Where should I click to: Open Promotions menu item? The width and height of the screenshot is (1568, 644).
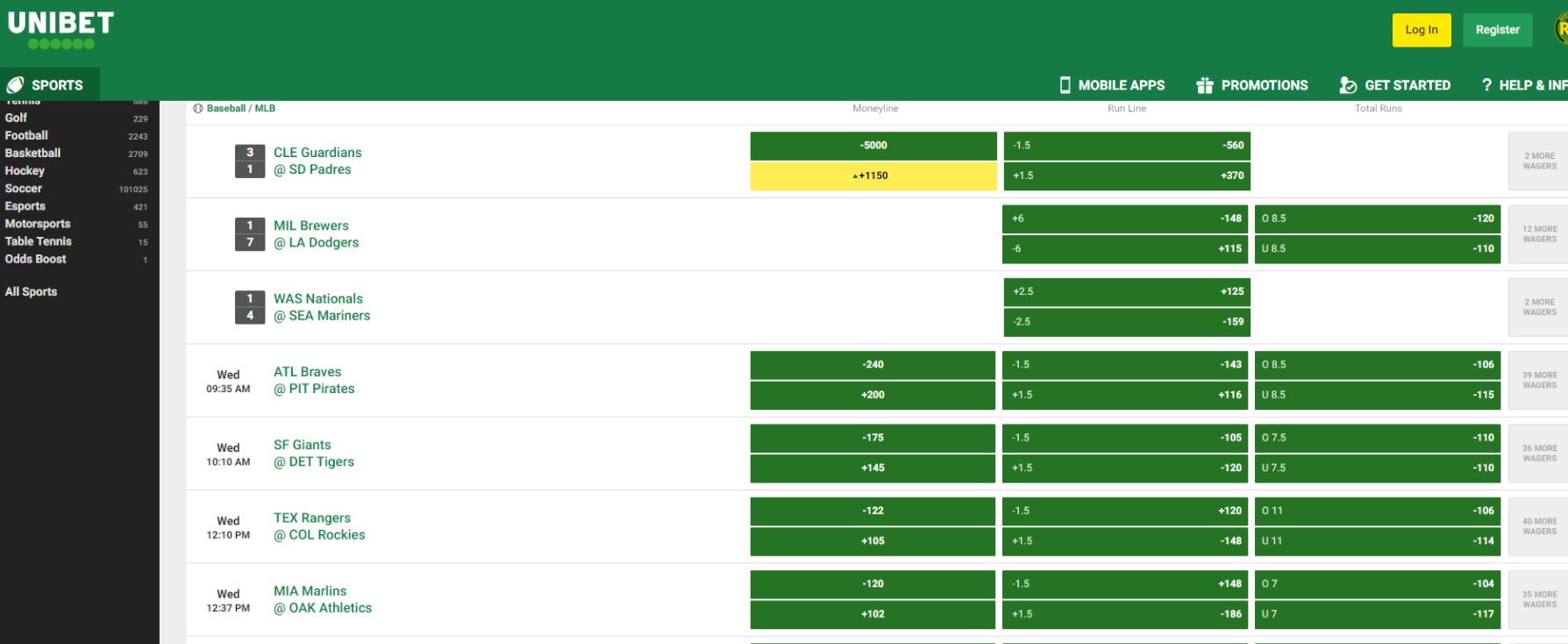click(1252, 85)
